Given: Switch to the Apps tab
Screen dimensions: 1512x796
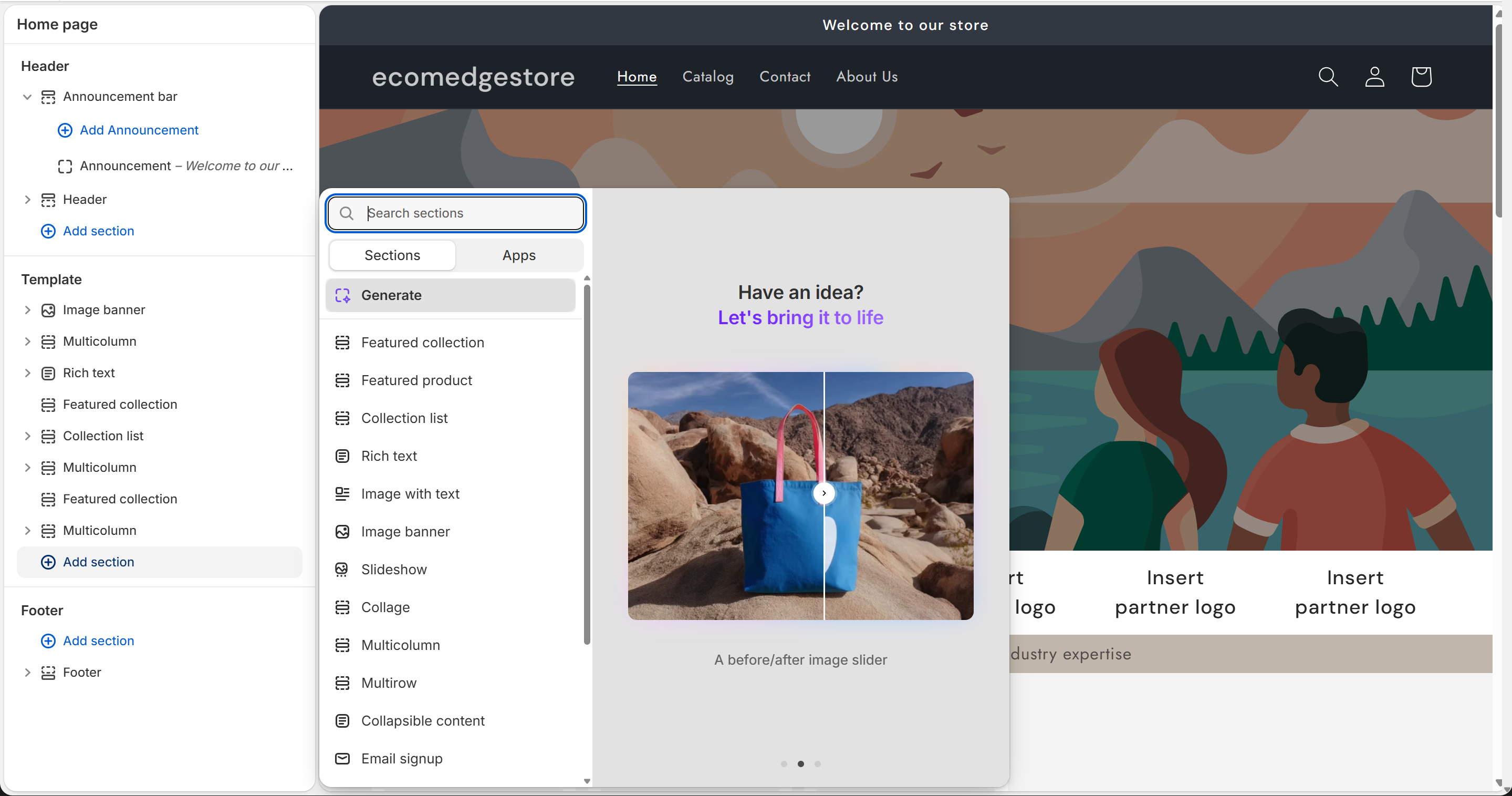Looking at the screenshot, I should coord(518,255).
